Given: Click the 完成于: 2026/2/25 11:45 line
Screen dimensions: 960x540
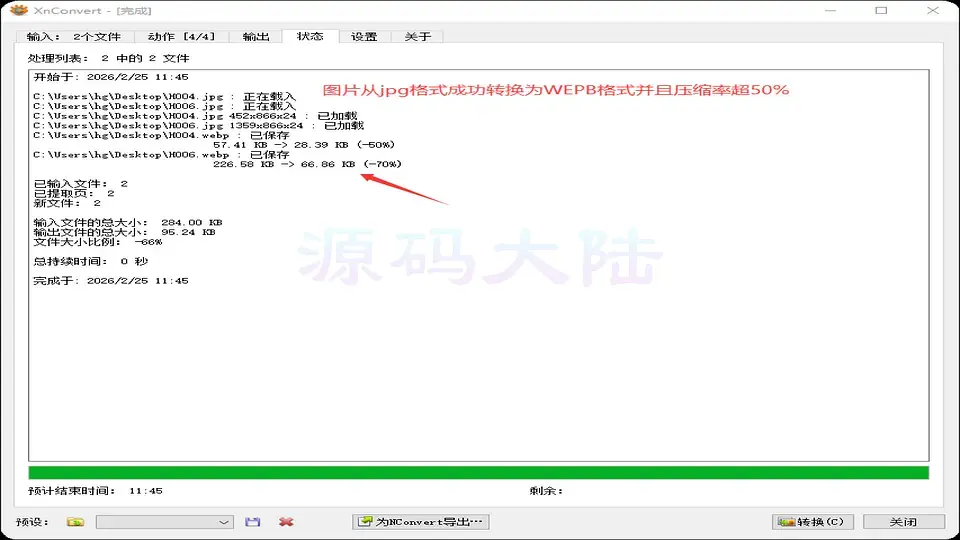Looking at the screenshot, I should pos(111,281).
